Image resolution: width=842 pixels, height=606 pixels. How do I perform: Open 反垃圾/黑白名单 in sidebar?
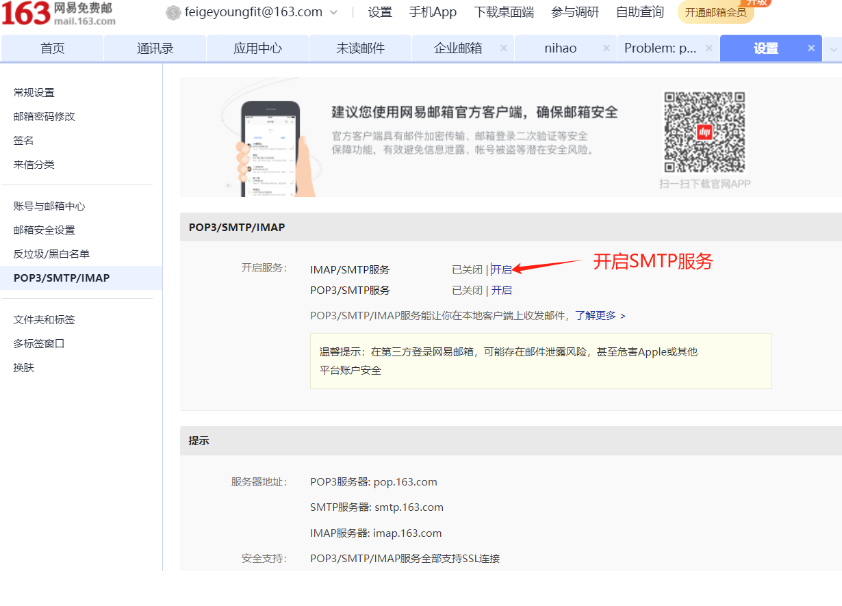(51, 254)
